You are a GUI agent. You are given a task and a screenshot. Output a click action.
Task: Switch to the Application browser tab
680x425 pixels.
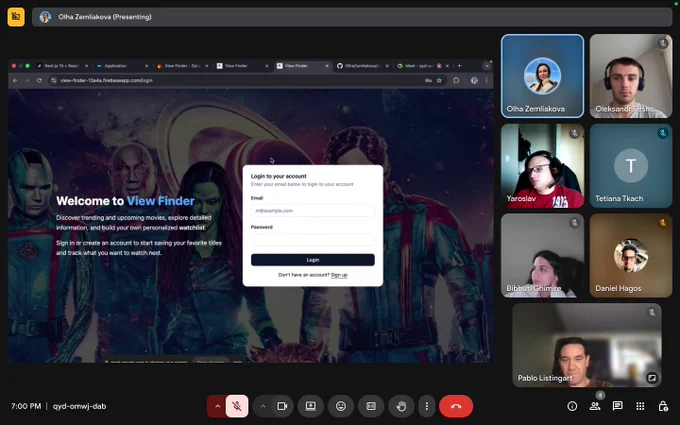(121, 66)
